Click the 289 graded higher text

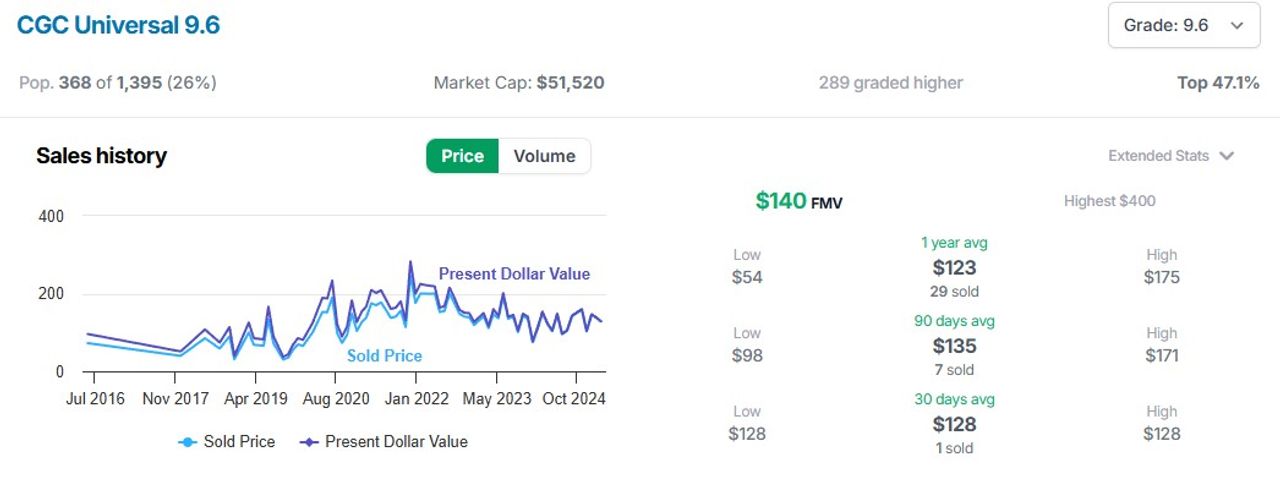click(890, 83)
